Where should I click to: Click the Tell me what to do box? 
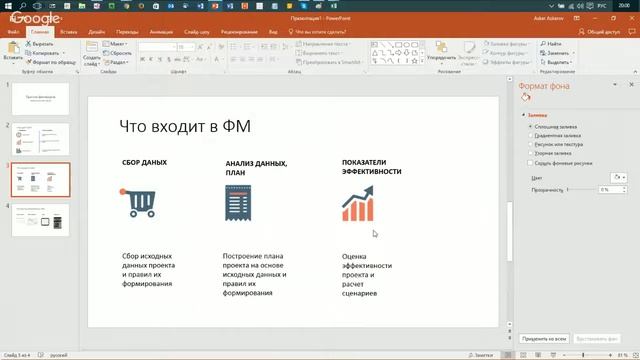pos(318,32)
